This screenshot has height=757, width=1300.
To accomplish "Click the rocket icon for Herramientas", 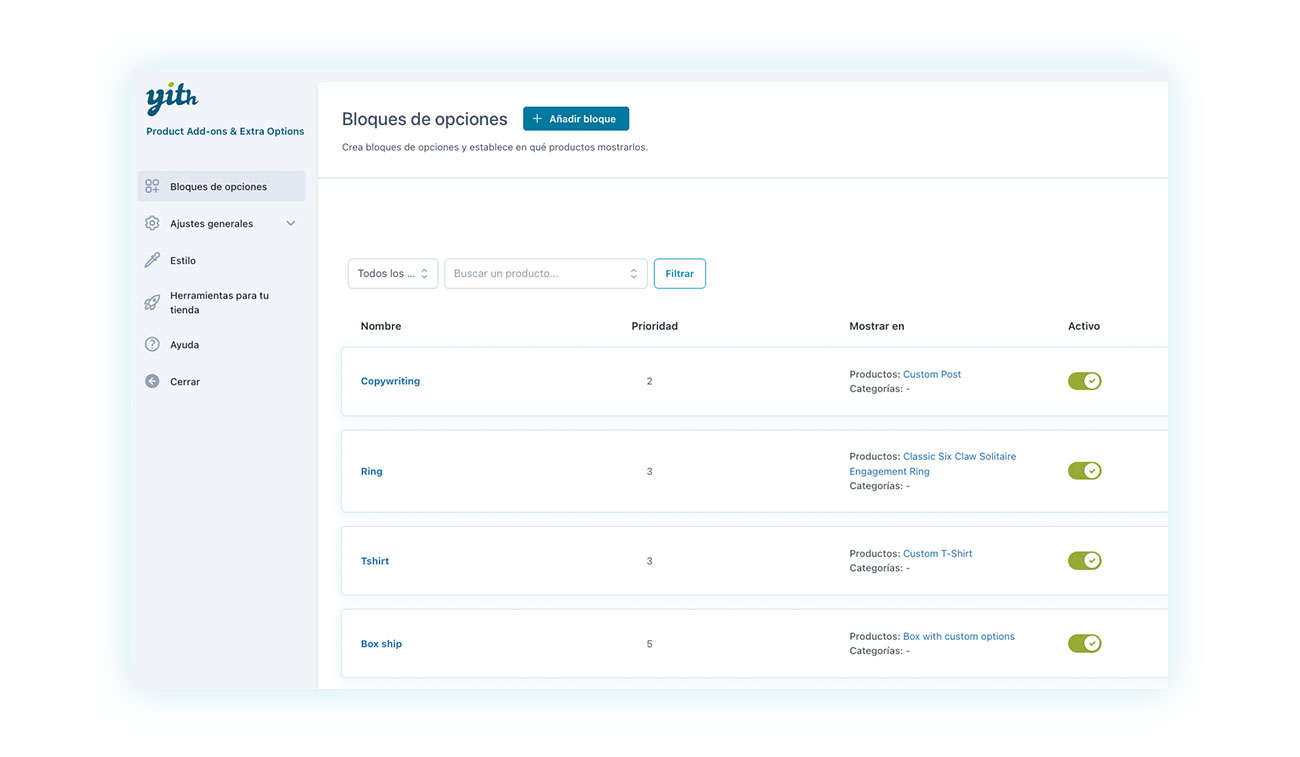I will pos(152,302).
